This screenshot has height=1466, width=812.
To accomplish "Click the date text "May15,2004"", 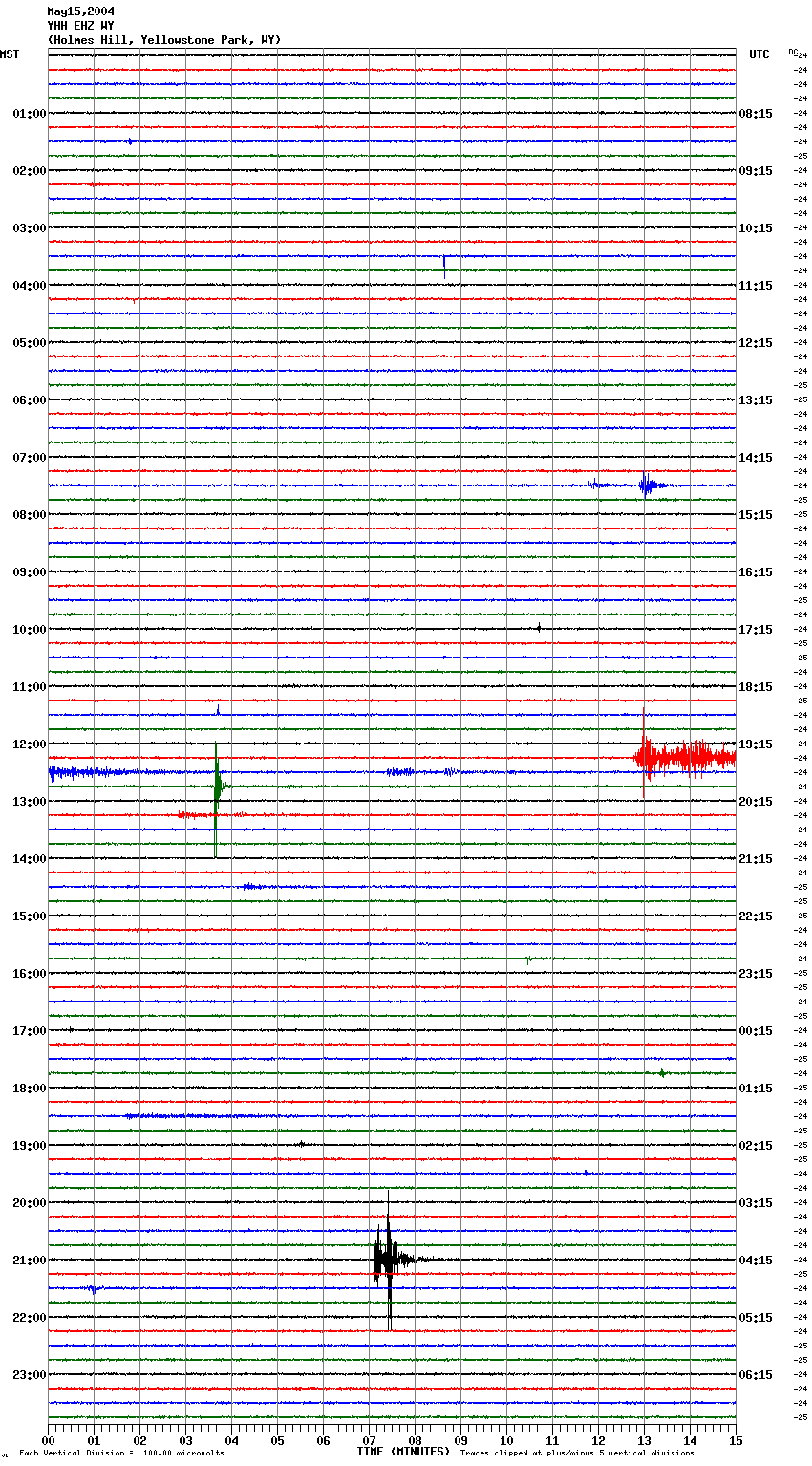I will pos(81,11).
